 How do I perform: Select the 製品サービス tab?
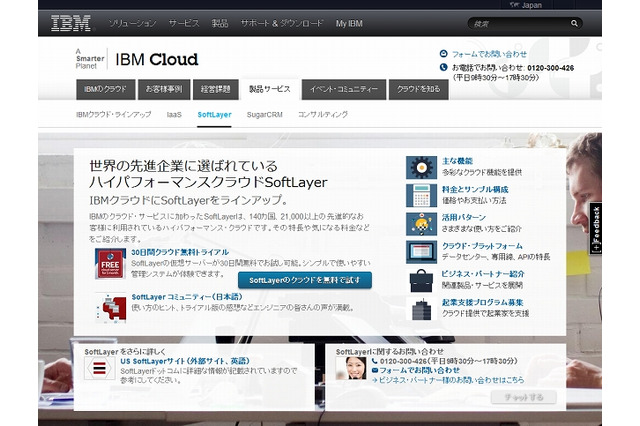pos(270,89)
